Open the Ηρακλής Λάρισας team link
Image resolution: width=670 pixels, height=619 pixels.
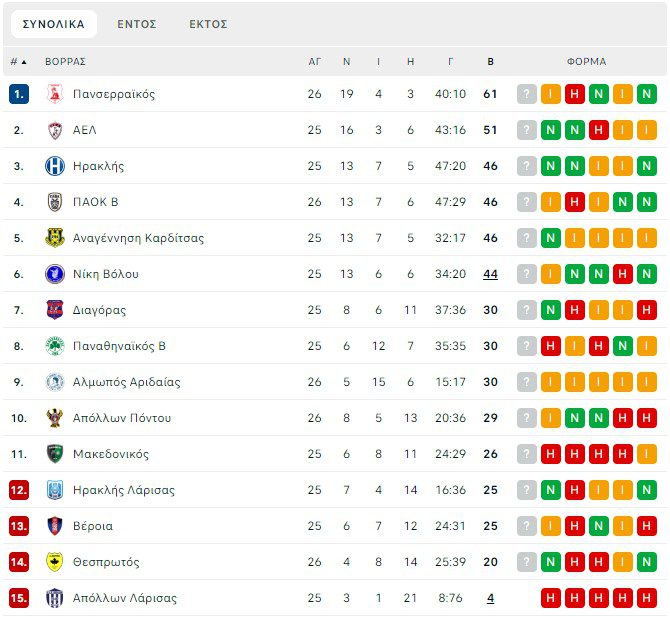coord(124,490)
